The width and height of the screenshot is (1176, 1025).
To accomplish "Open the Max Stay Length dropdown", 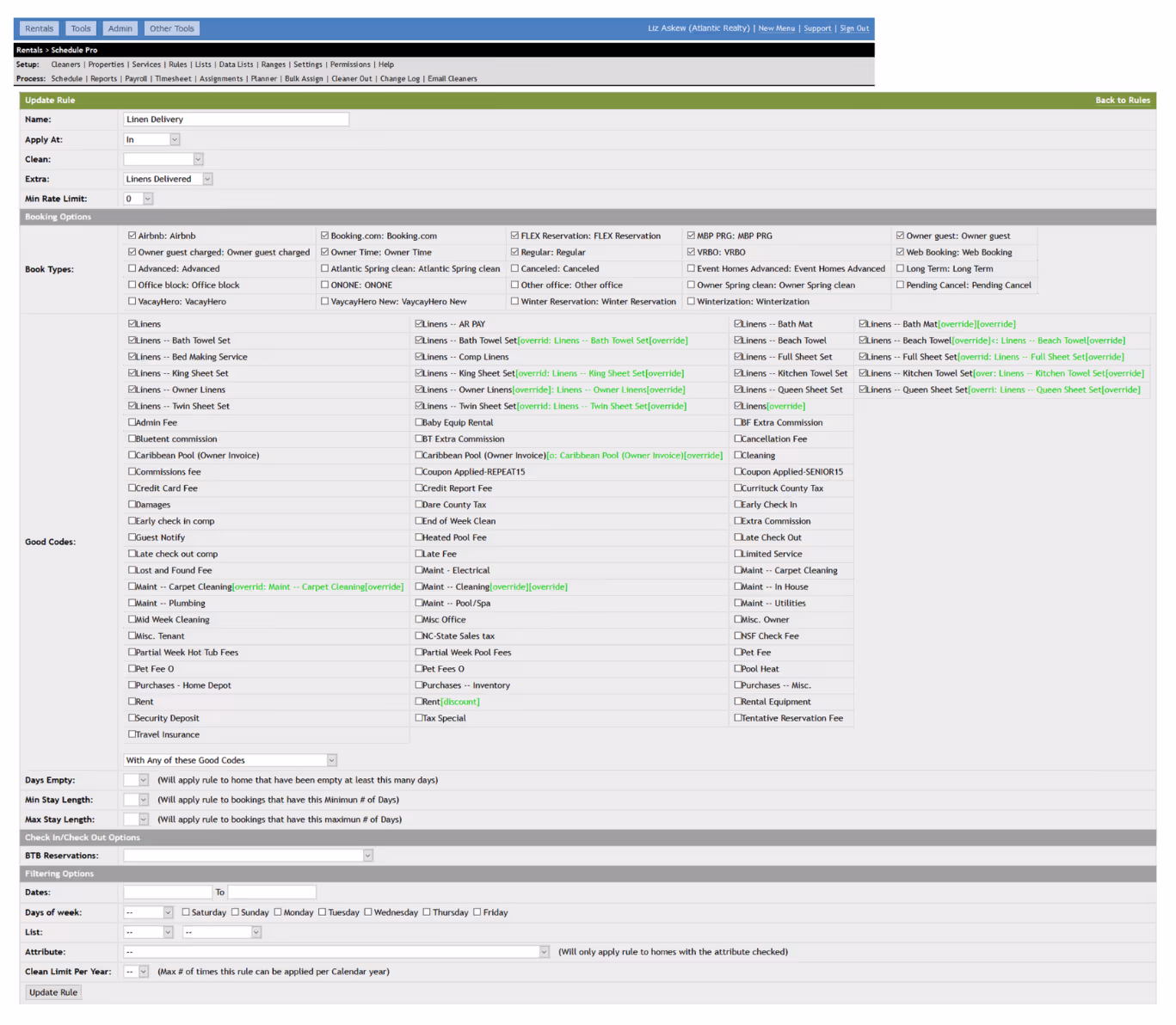I will pos(136,819).
